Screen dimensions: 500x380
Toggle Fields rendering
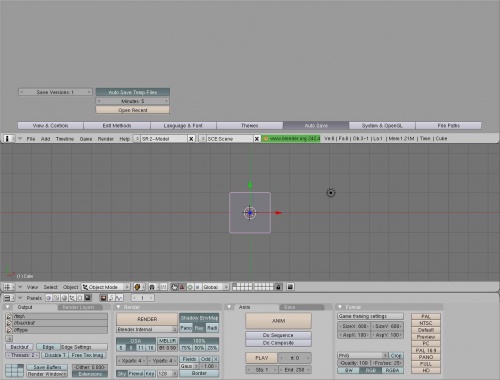189,359
